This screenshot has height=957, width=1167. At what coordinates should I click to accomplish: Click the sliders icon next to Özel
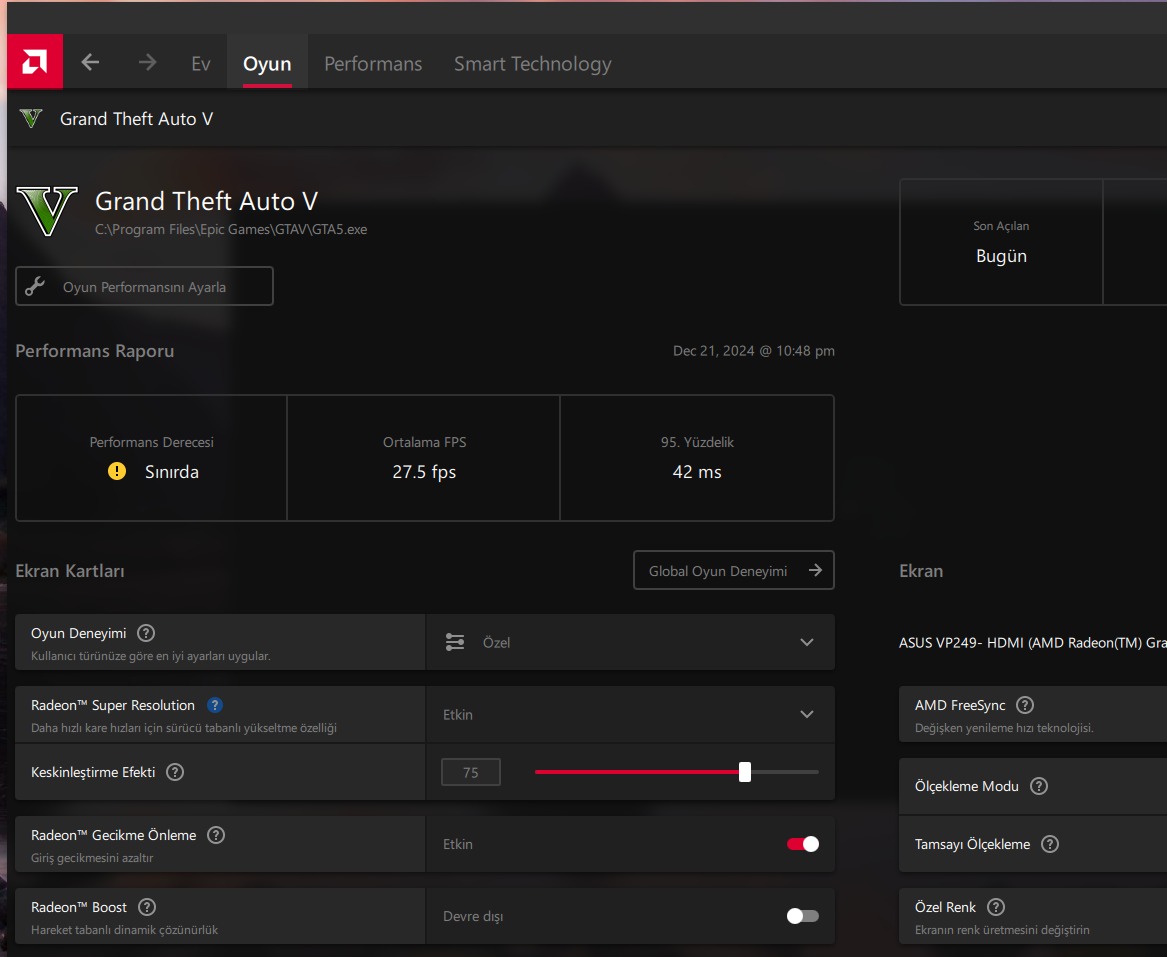pos(455,642)
